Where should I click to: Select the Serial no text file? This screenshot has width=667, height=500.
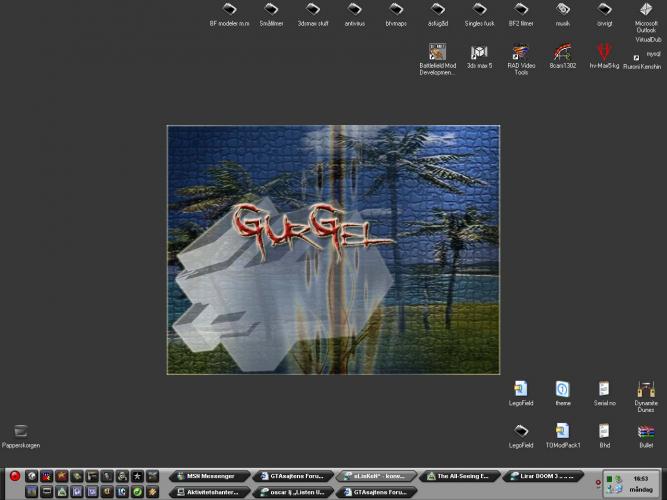pos(604,389)
